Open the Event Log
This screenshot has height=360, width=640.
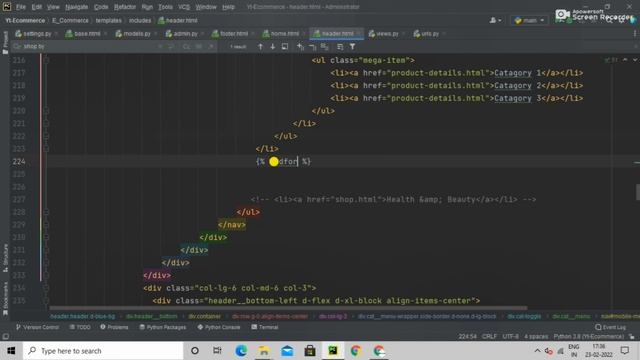coord(611,327)
